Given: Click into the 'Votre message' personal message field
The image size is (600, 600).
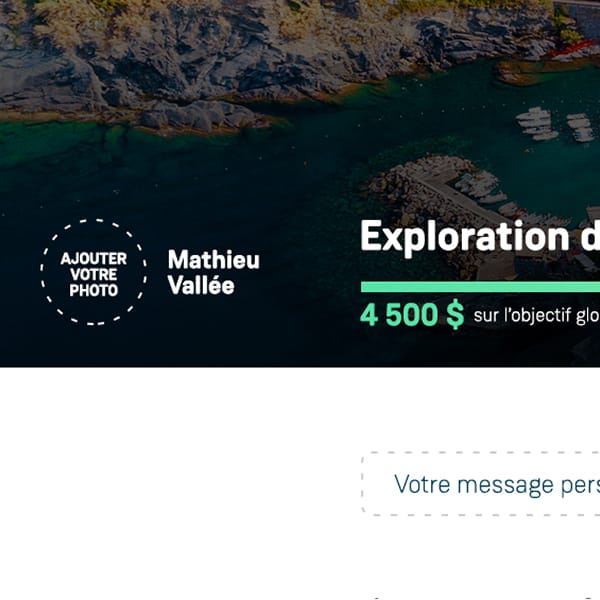Looking at the screenshot, I should 481,484.
